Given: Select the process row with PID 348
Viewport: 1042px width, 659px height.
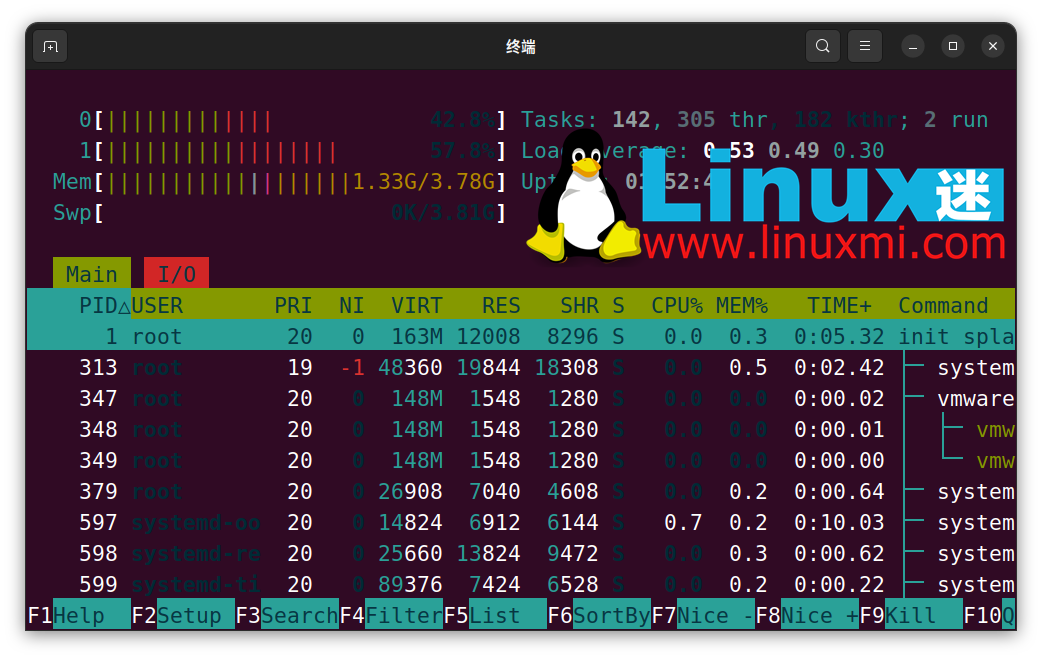Looking at the screenshot, I should tap(521, 430).
